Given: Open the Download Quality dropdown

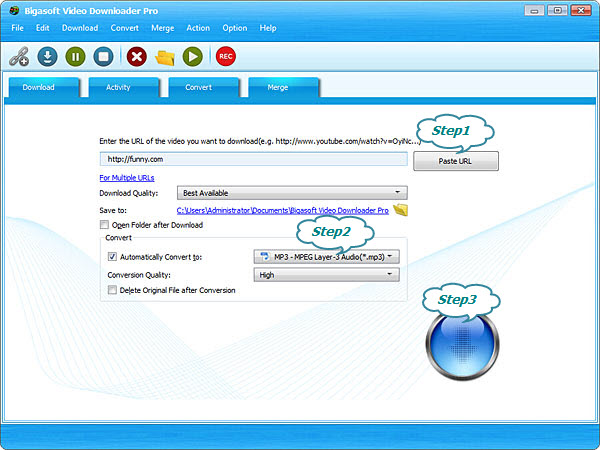Looking at the screenshot, I should pyautogui.click(x=292, y=193).
